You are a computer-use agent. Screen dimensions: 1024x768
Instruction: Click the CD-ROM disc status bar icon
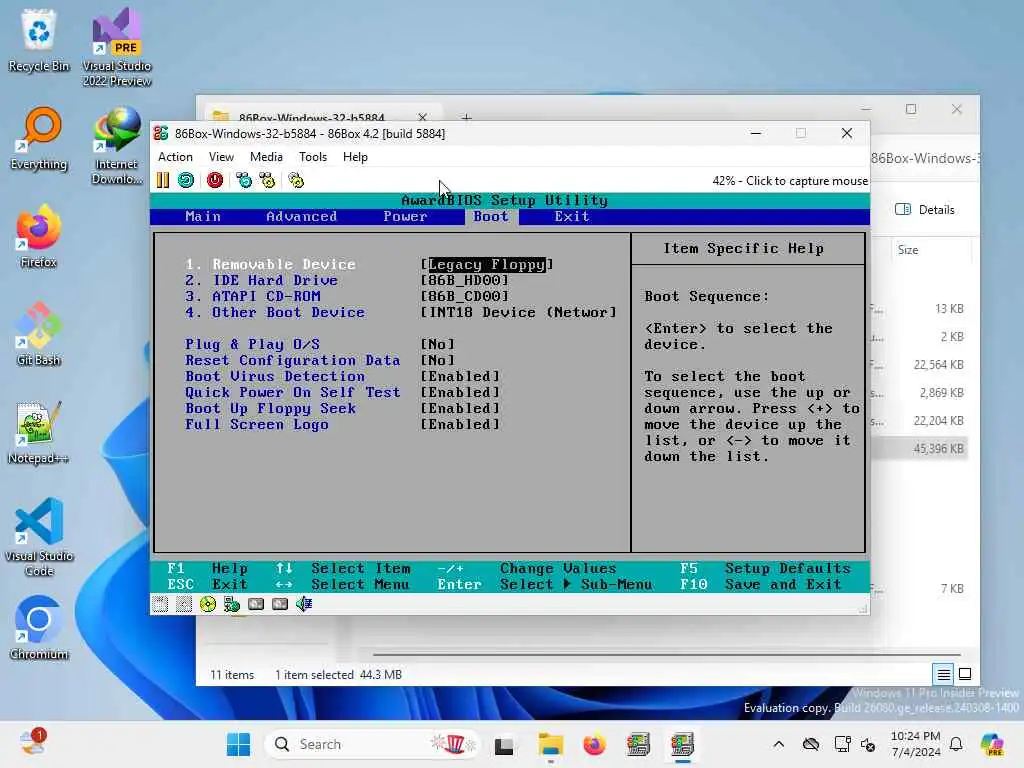pyautogui.click(x=208, y=604)
